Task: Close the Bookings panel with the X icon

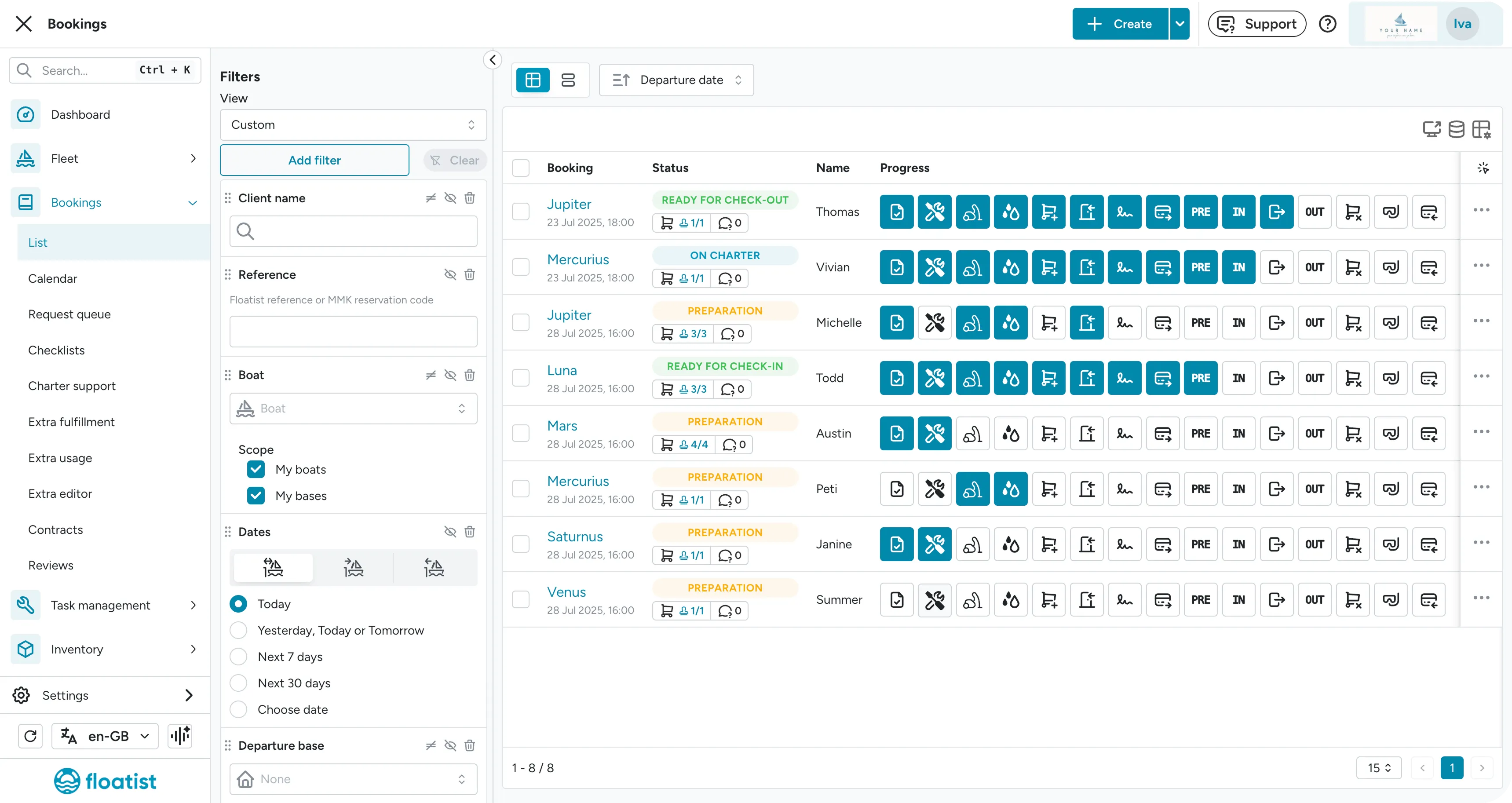Action: 23,23
